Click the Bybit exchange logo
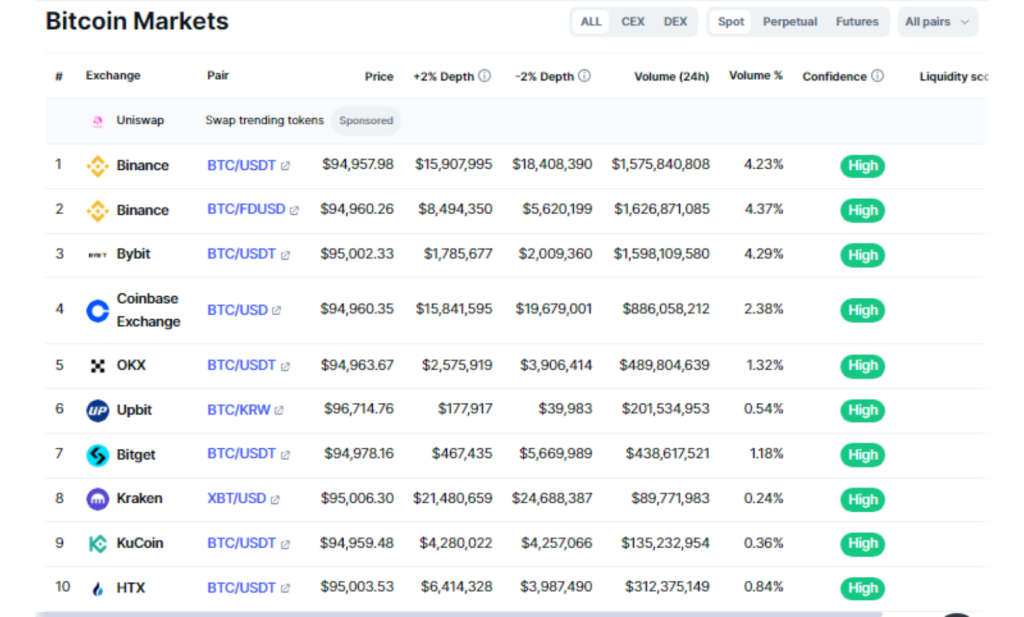 pyautogui.click(x=97, y=255)
